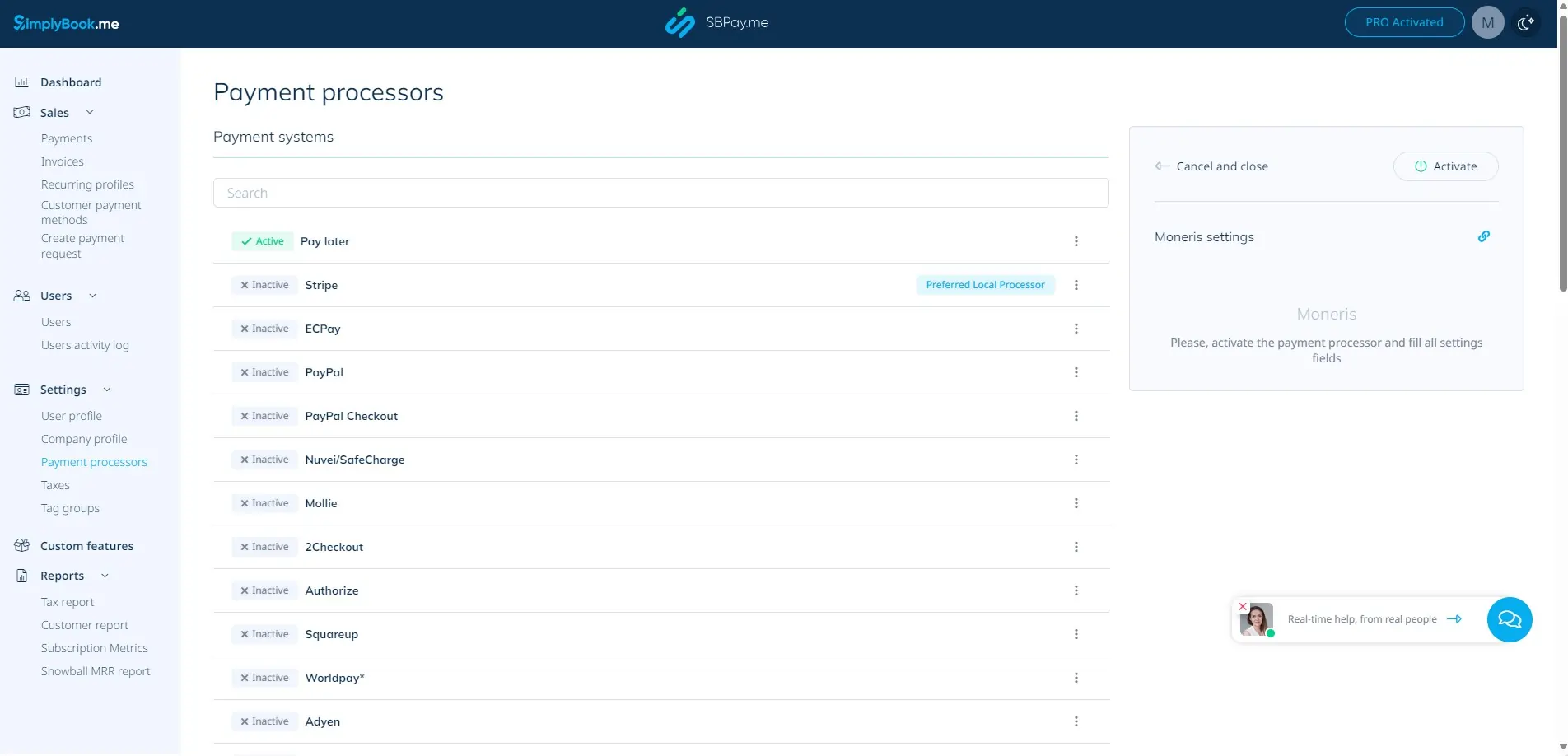Open three-dot menu for PayPal
This screenshot has height=756, width=1568.
click(1076, 372)
